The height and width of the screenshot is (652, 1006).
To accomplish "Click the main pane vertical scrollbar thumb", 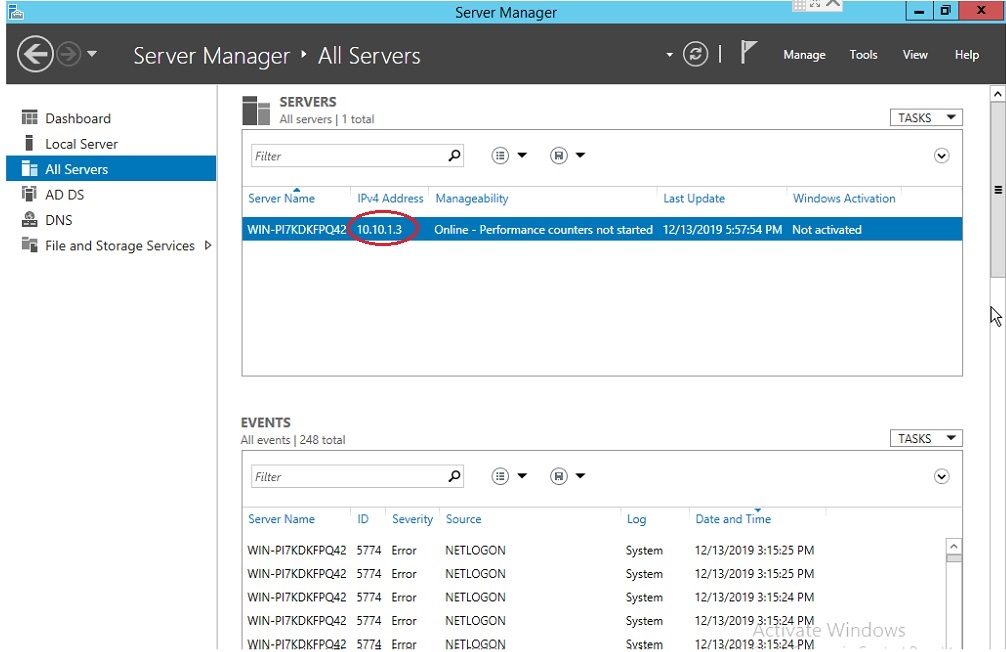I will (x=998, y=190).
